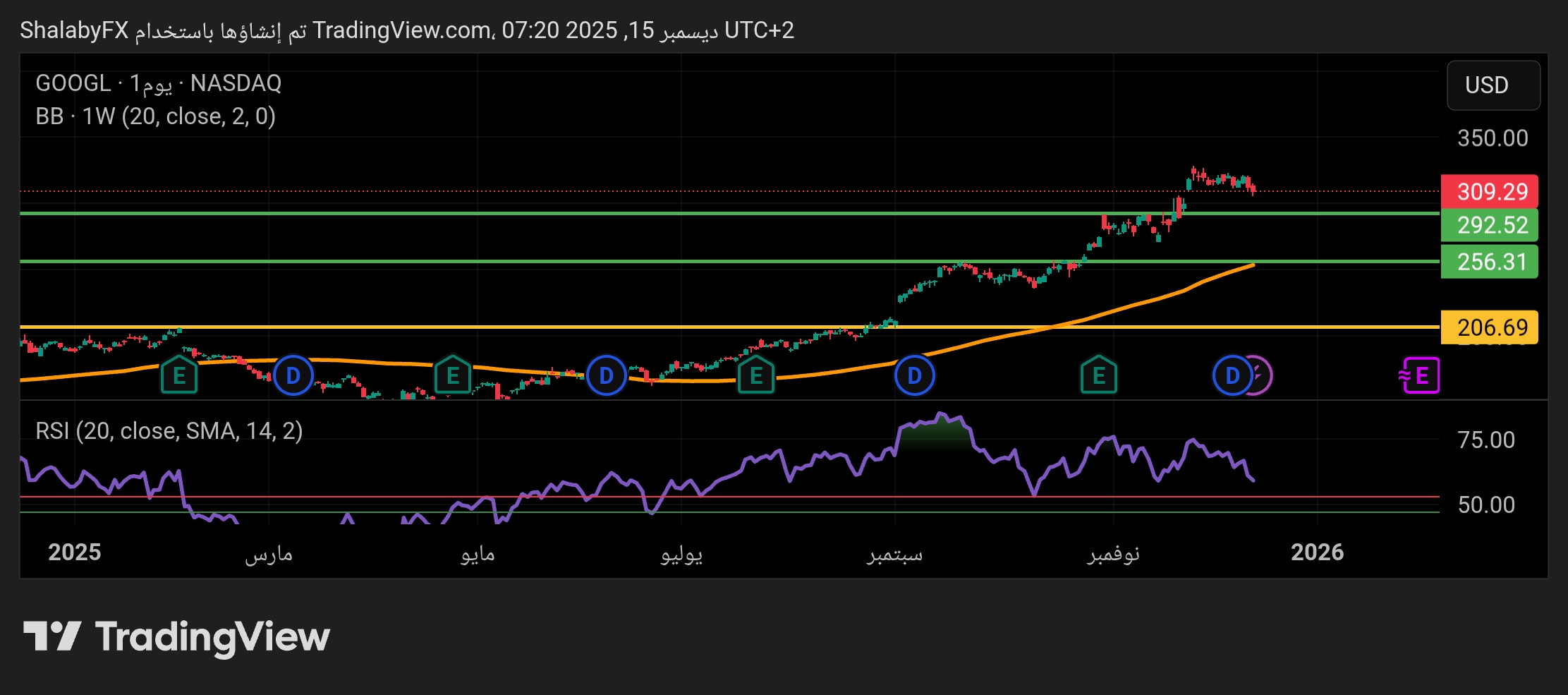
Task: Click the GOOGL NASDAQ symbol legend
Action: coord(159,83)
